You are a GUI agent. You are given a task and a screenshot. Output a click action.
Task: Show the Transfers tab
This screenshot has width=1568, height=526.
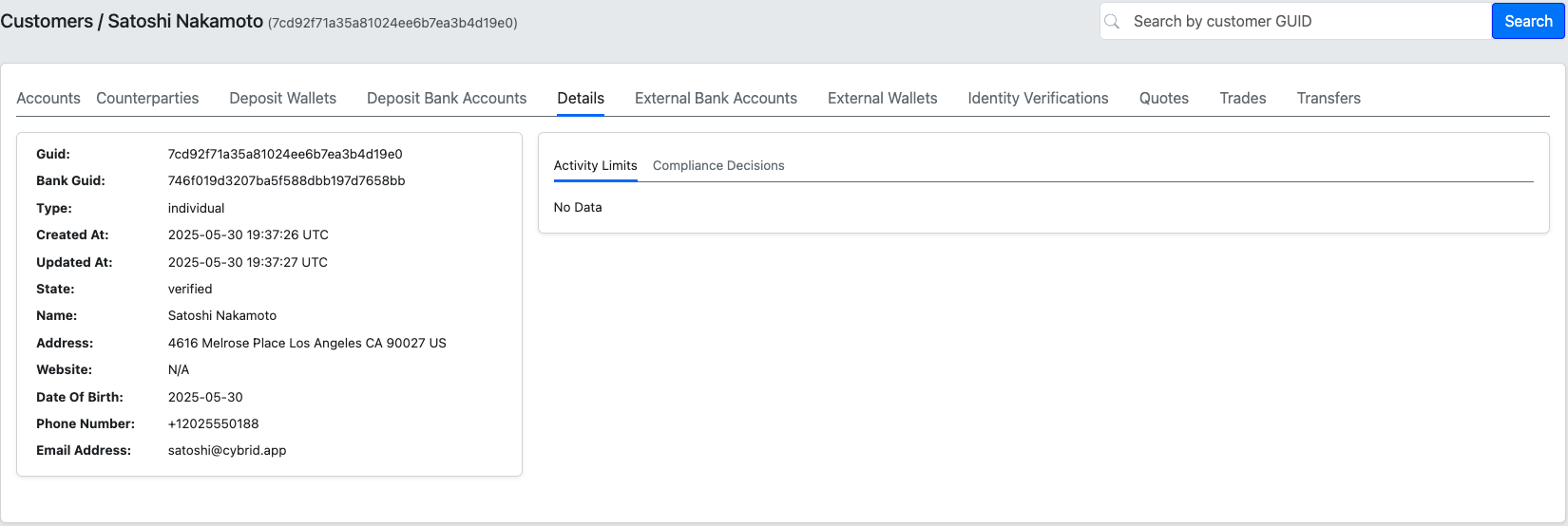(1329, 98)
